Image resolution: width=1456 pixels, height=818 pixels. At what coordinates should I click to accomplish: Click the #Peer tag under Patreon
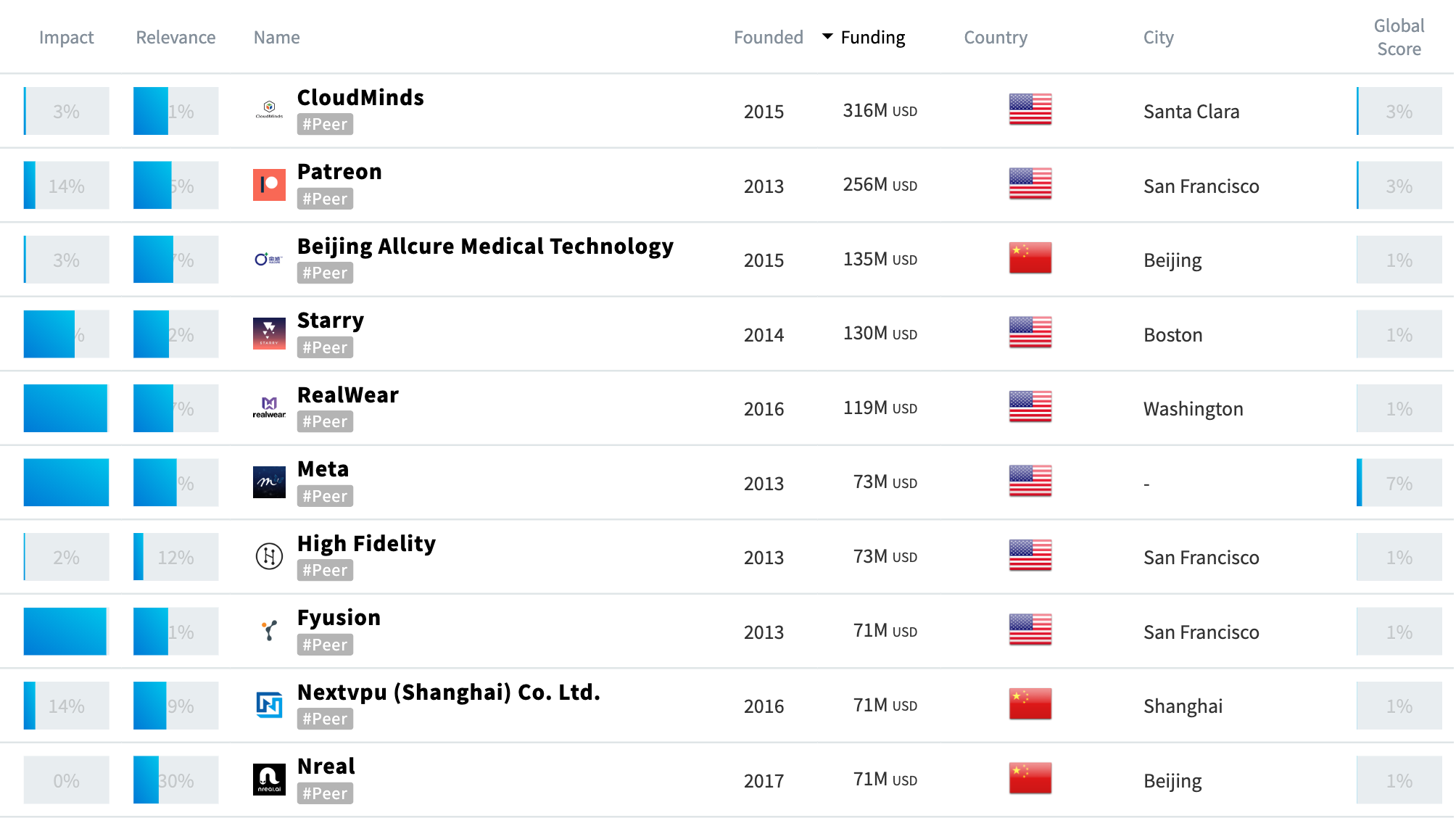click(324, 198)
